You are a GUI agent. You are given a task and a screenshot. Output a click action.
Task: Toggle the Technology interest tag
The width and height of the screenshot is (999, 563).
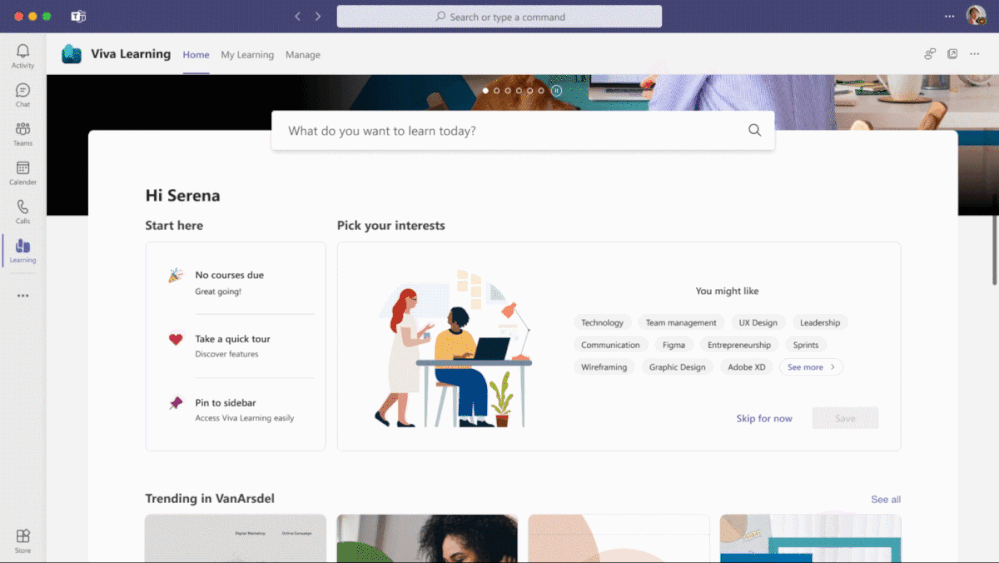[x=602, y=323]
